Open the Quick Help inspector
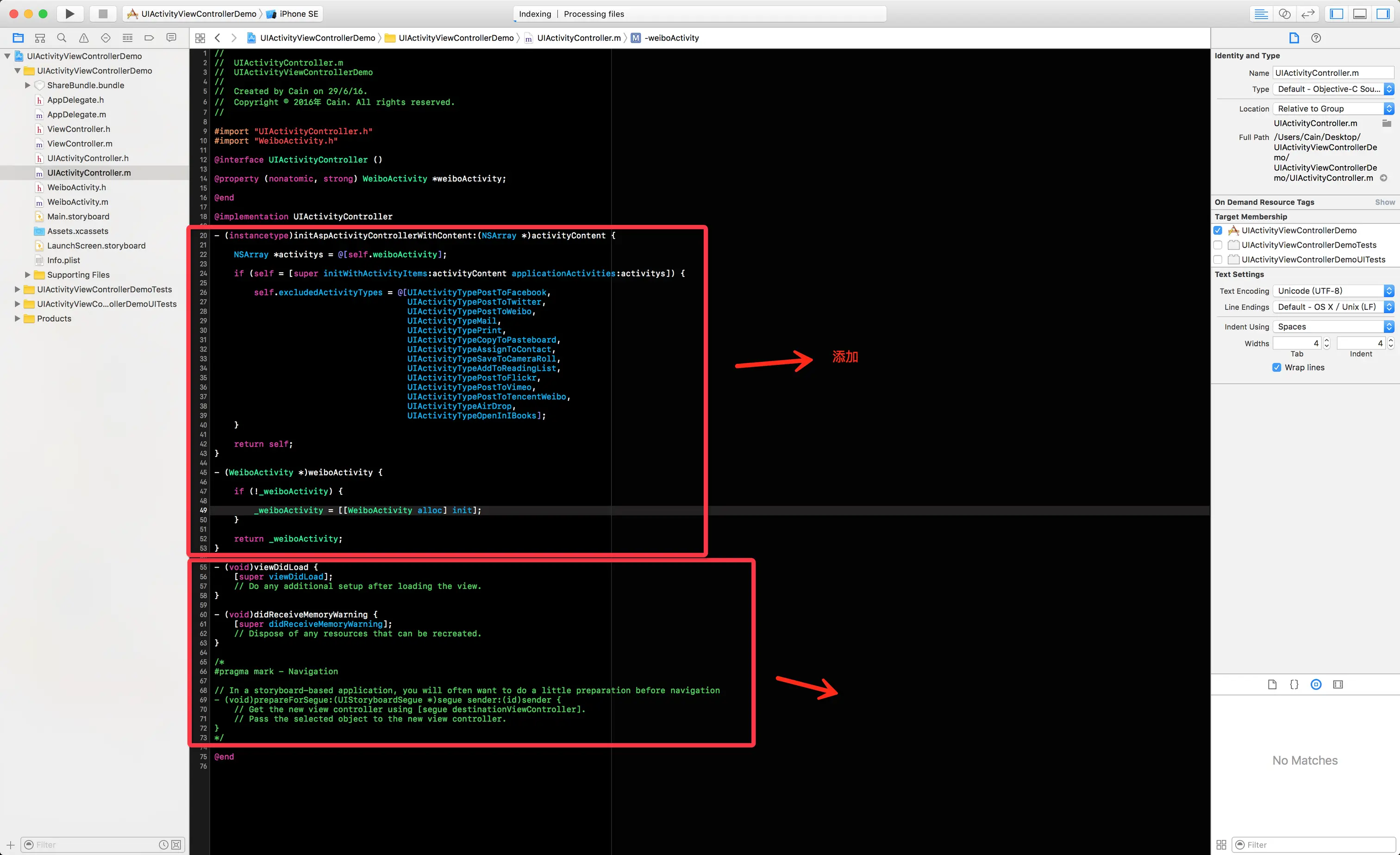 point(1316,38)
